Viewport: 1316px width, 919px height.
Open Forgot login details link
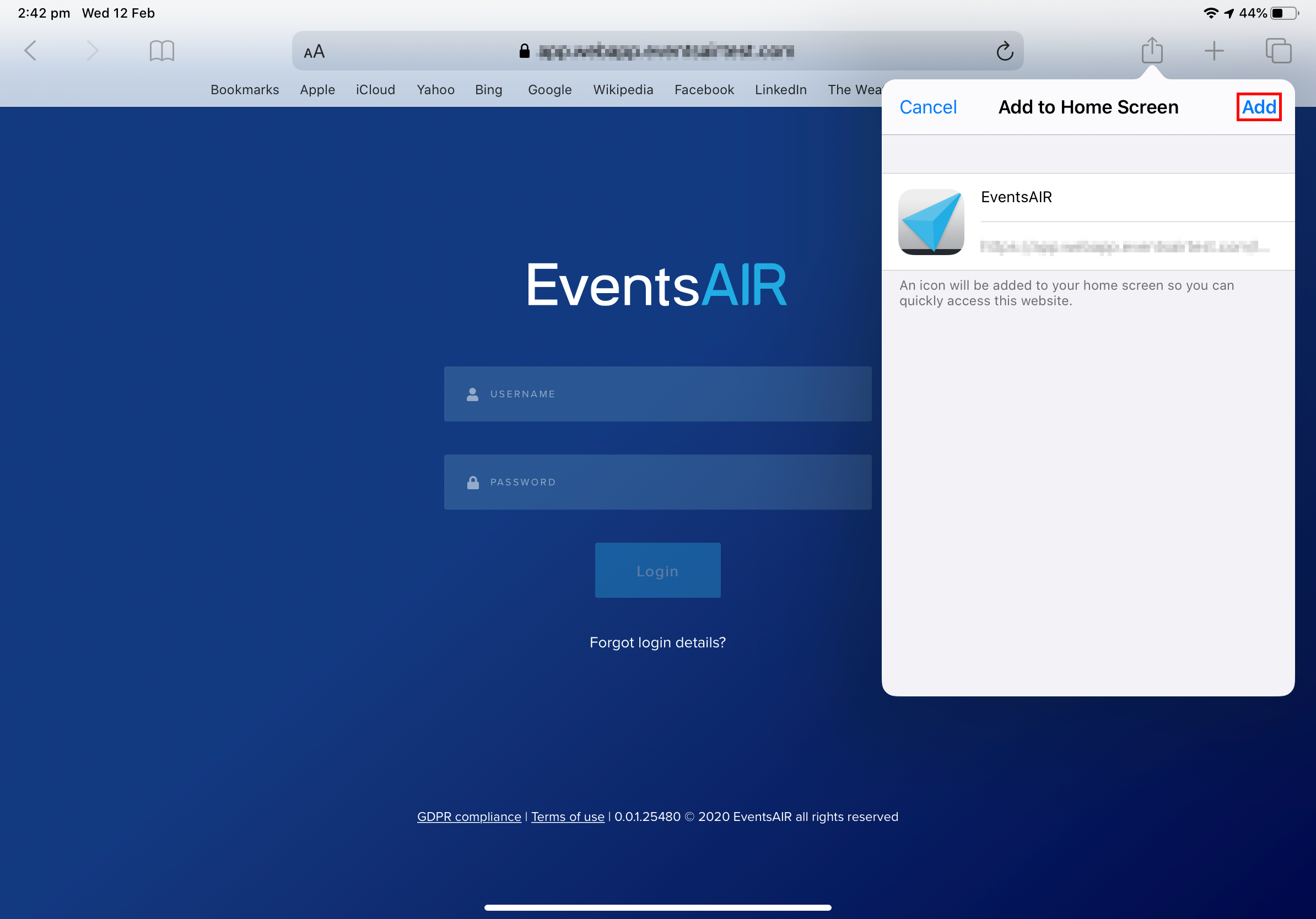(x=657, y=643)
